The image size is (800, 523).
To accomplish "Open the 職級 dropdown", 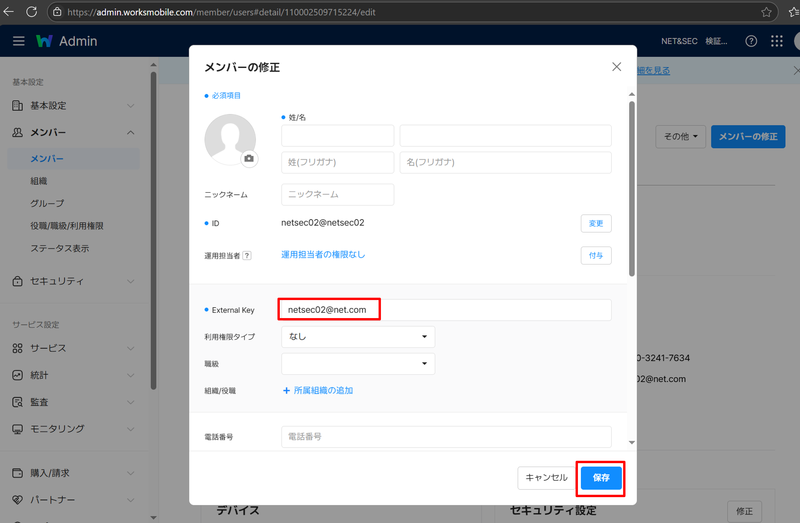I will [358, 364].
